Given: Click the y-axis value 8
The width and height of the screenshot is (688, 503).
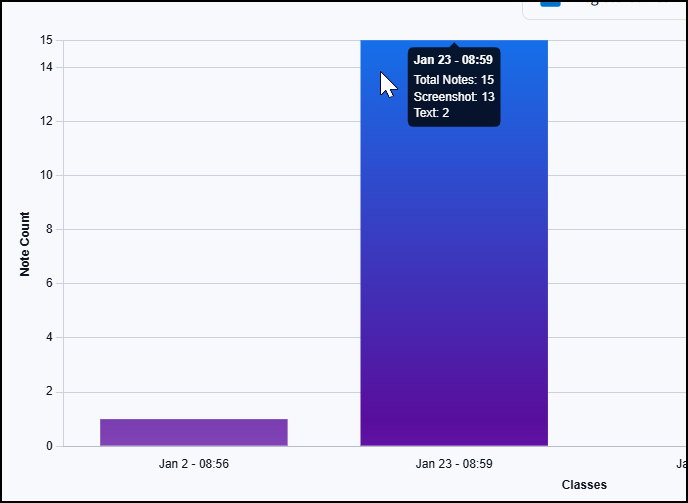Looking at the screenshot, I should point(49,229).
